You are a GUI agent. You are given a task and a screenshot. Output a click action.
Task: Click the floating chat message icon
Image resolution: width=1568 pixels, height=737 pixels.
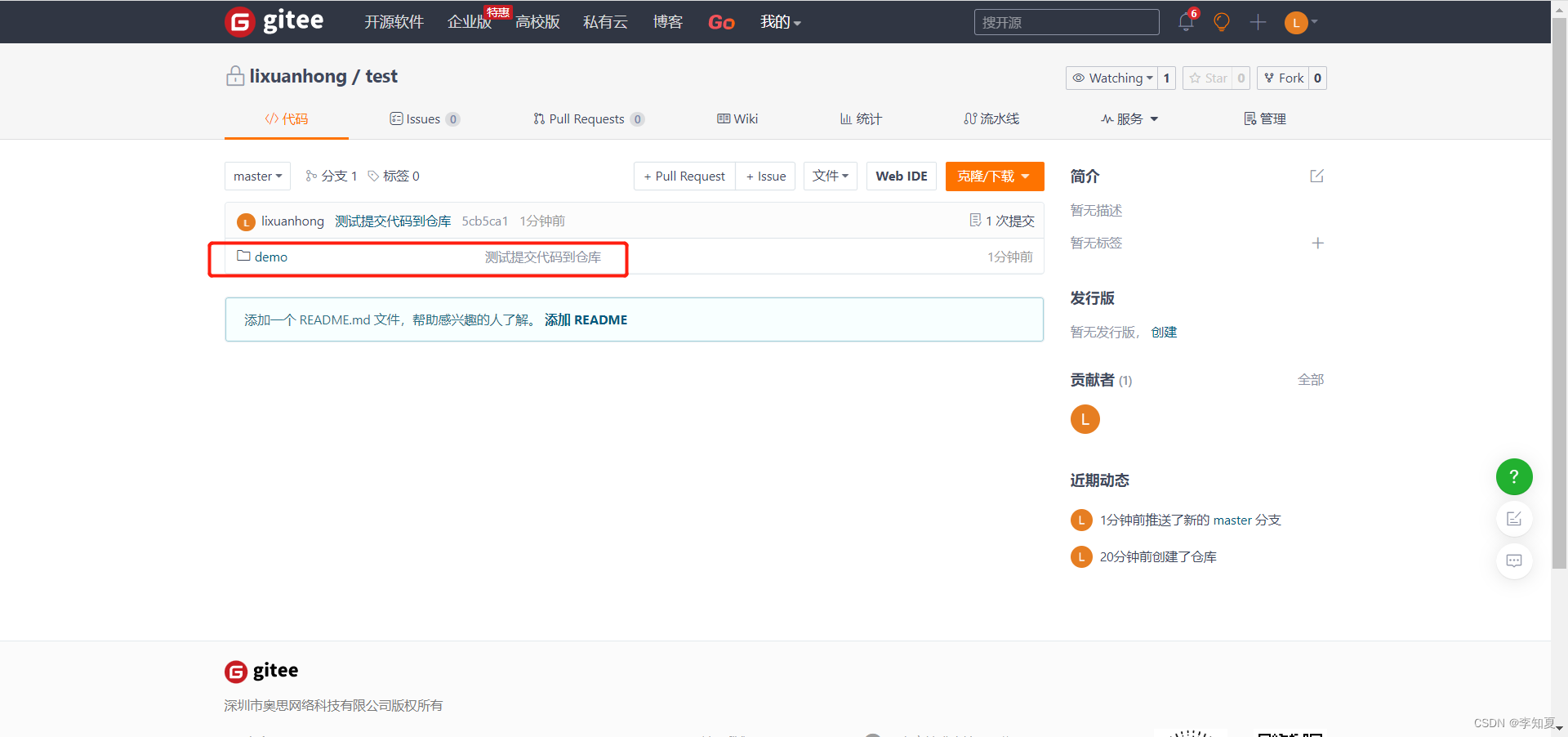[x=1514, y=561]
